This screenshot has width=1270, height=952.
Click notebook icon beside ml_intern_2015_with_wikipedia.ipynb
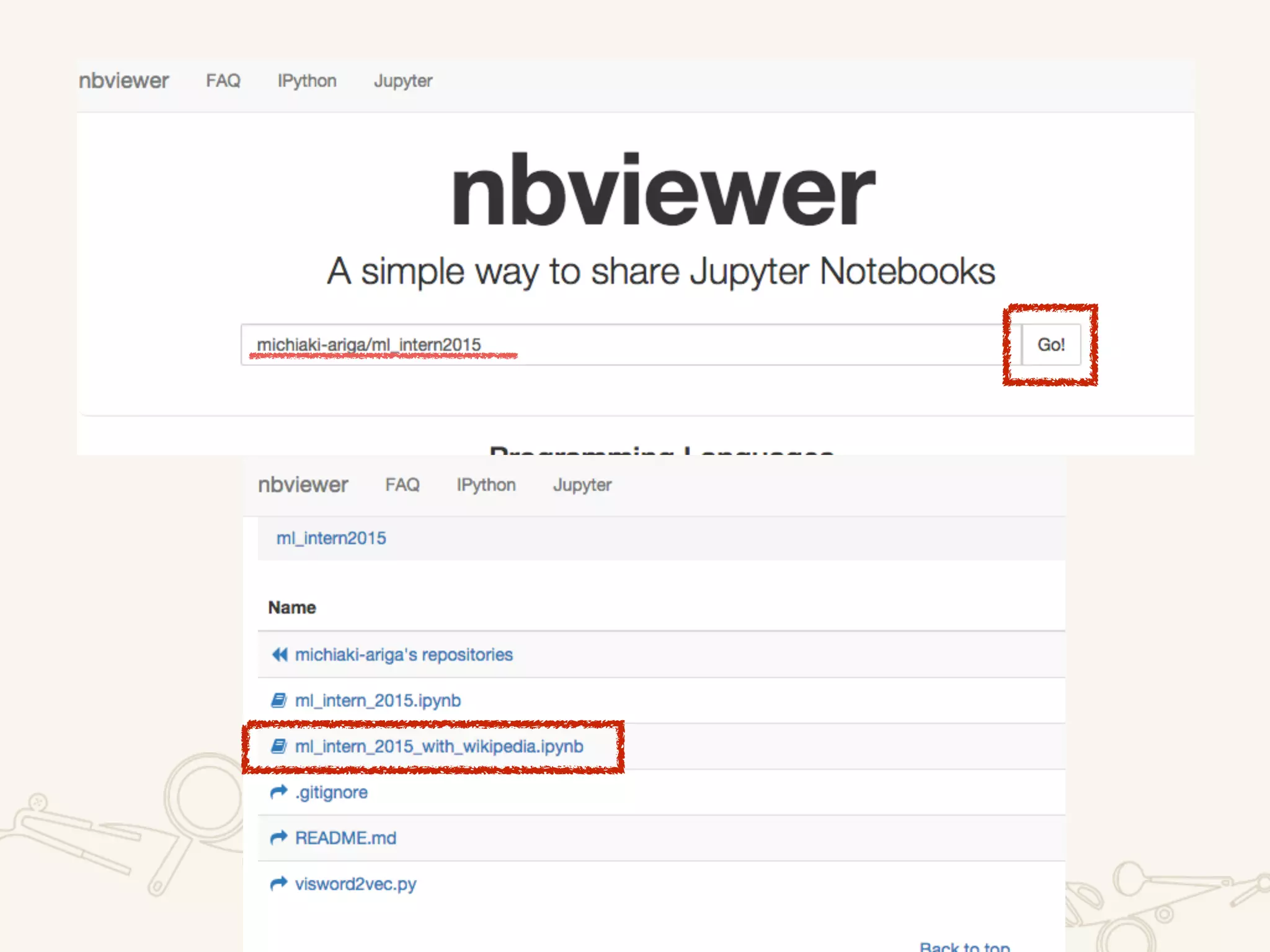click(278, 746)
